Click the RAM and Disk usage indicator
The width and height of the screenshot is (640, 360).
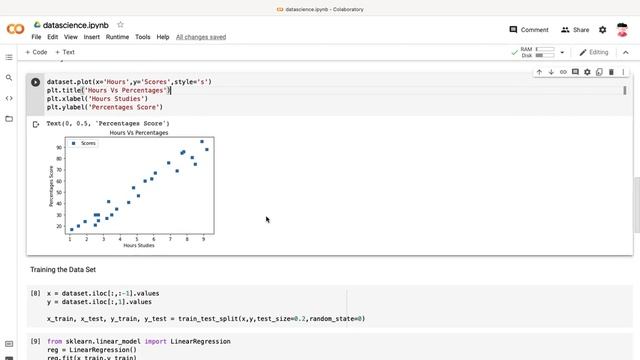click(533, 52)
